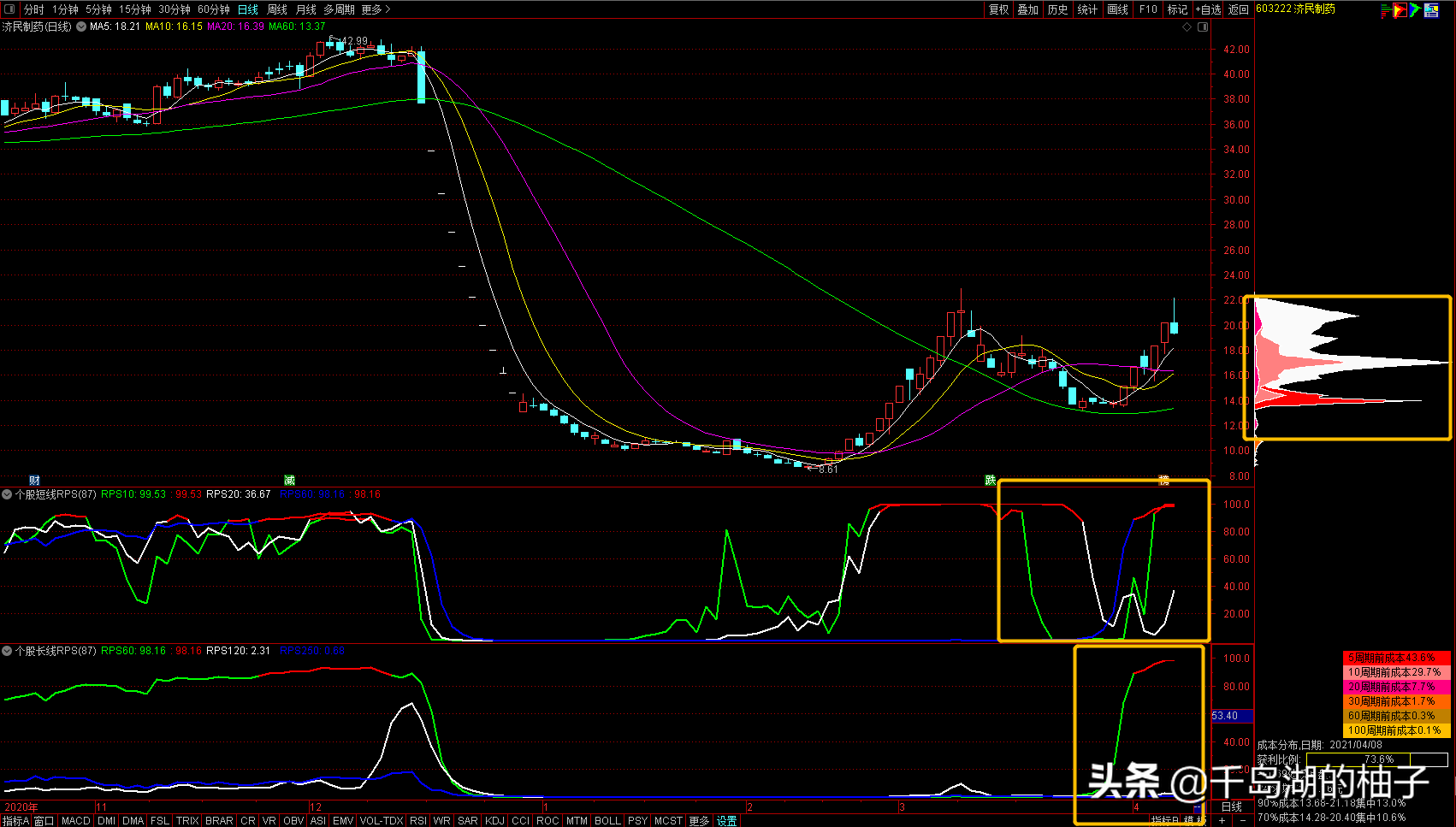The height and width of the screenshot is (827, 1456).
Task: Add stock via +自选 button
Action: point(1209,9)
